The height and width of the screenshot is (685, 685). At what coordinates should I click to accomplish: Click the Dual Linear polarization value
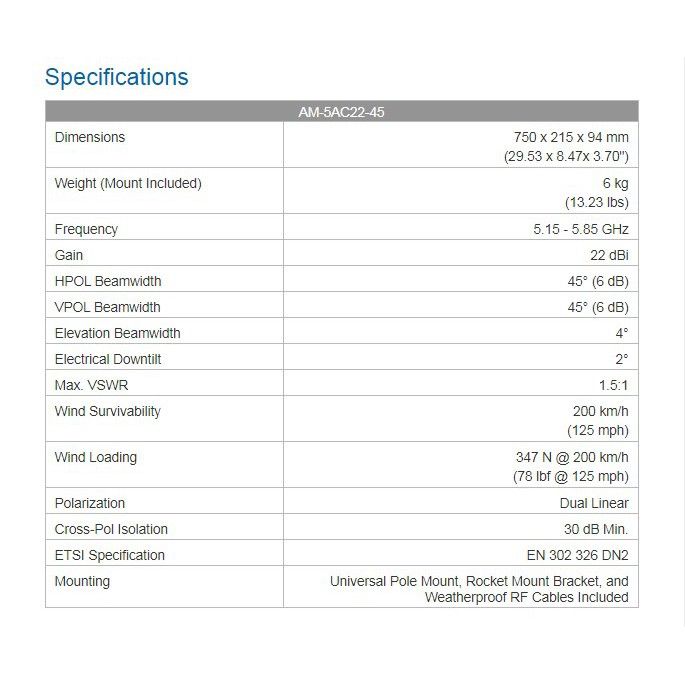[x=594, y=503]
